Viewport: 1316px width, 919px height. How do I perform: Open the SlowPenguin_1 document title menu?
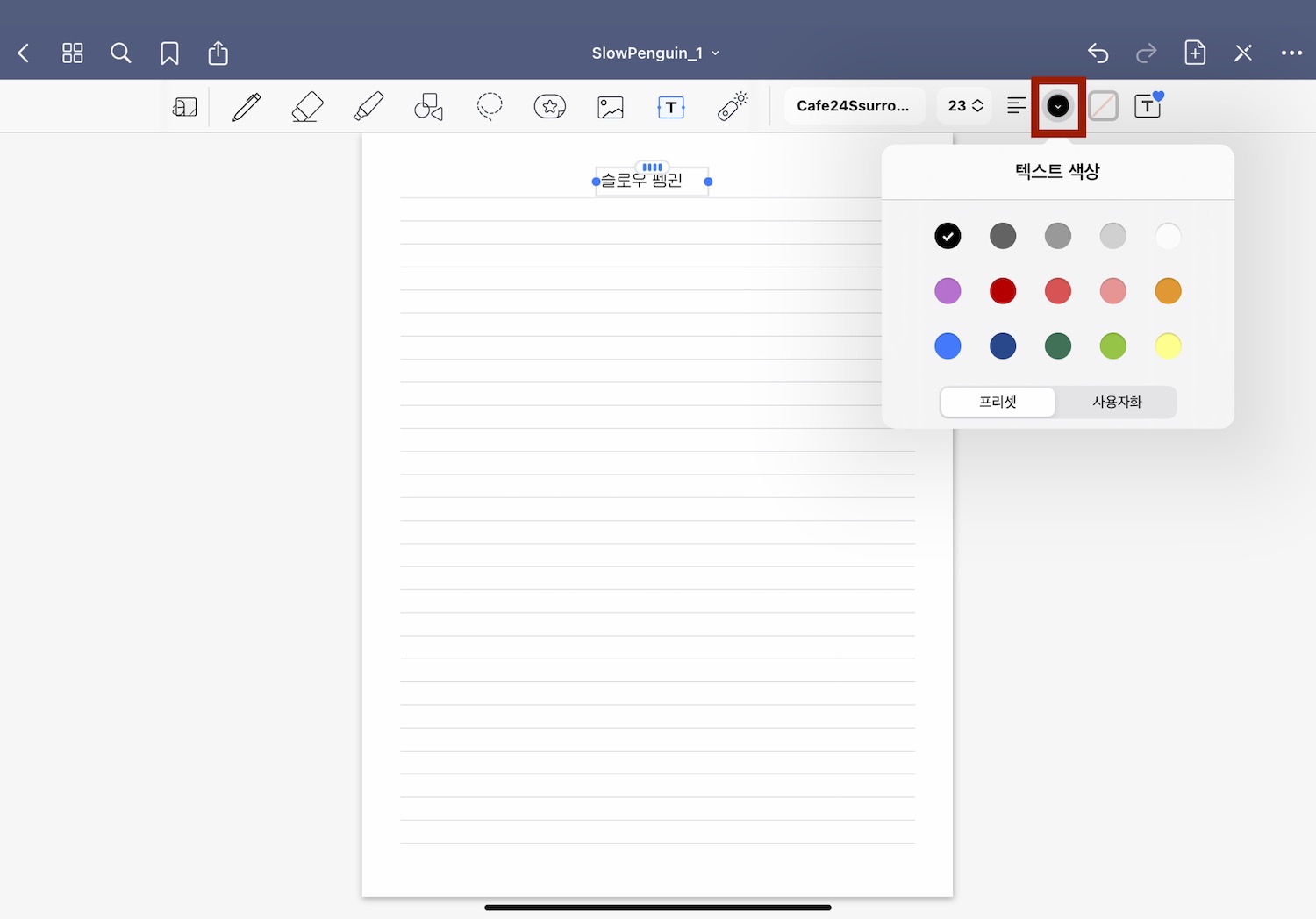tap(656, 53)
